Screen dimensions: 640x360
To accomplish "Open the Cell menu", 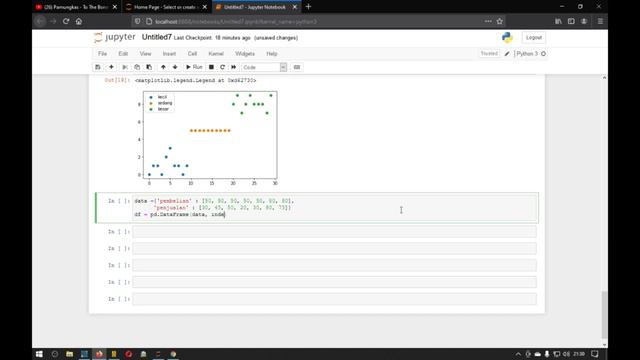I will [x=192, y=53].
